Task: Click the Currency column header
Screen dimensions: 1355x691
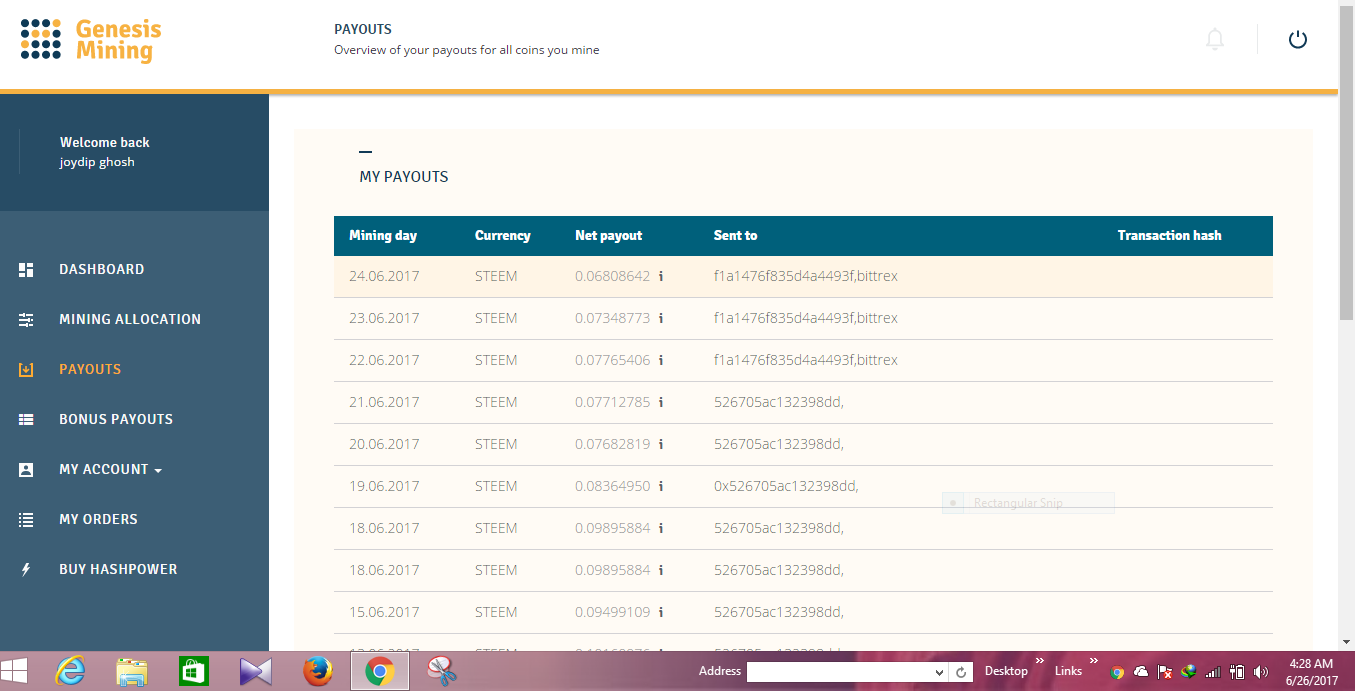Action: click(x=502, y=236)
